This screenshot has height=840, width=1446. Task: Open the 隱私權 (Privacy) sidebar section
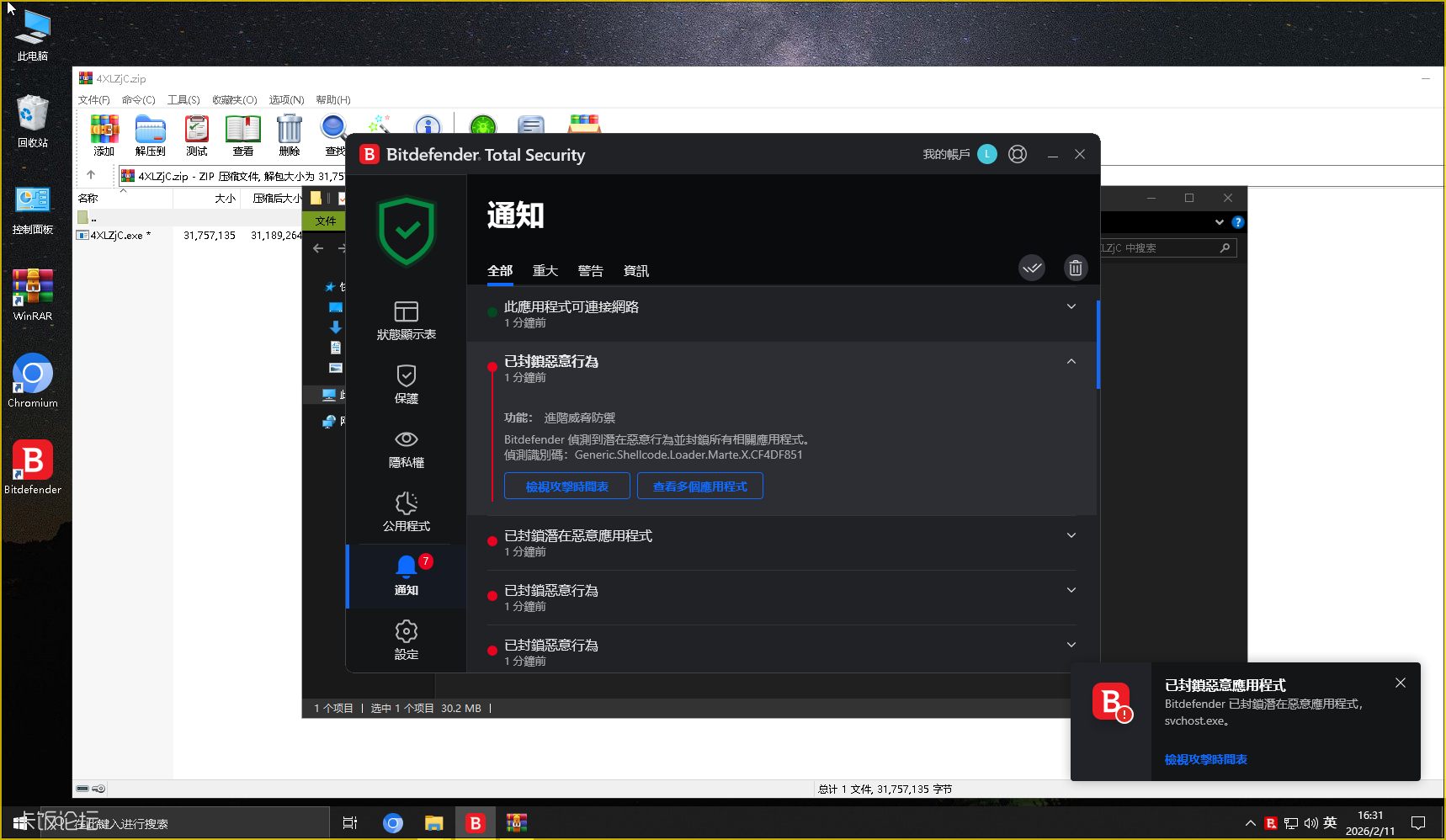406,449
